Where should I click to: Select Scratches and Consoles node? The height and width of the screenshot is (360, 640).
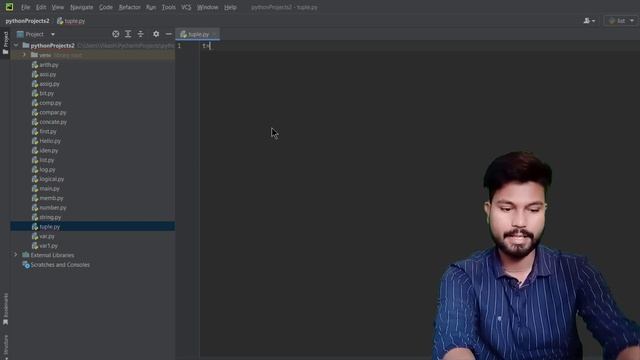click(x=60, y=264)
